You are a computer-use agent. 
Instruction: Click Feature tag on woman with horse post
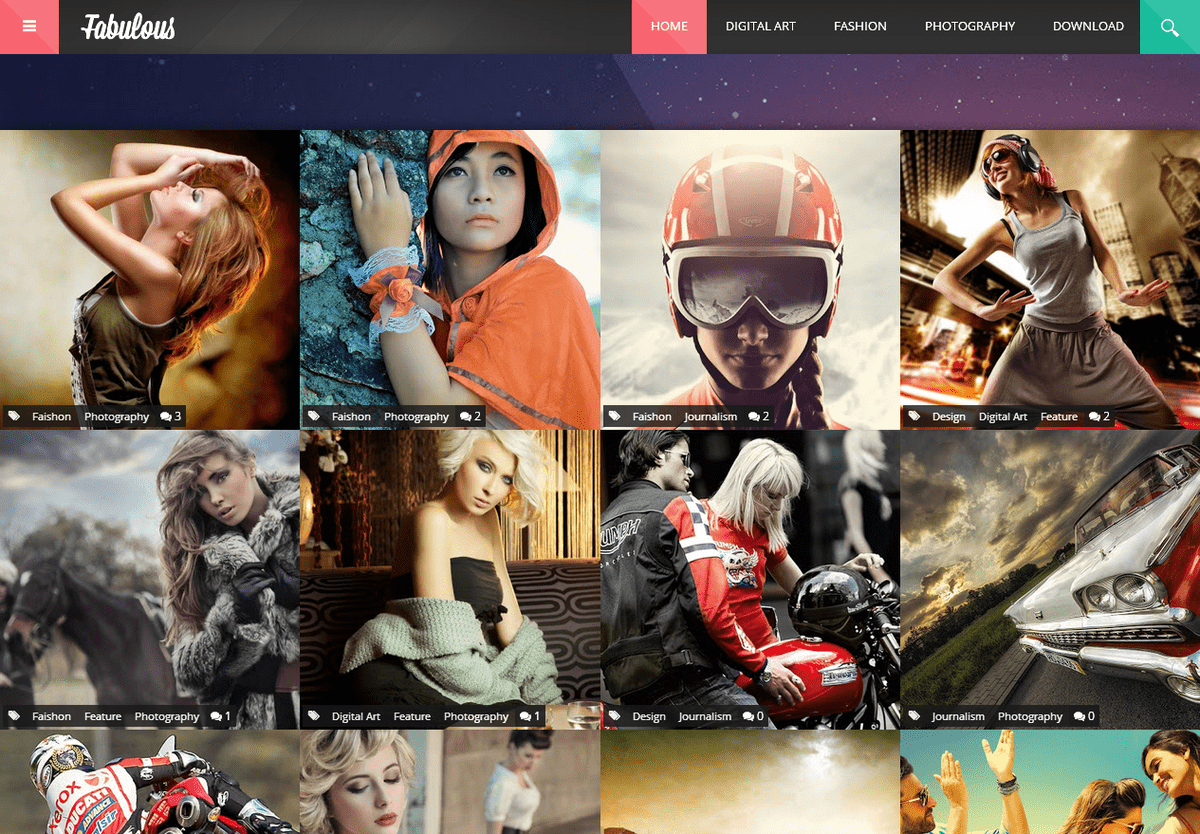[103, 716]
